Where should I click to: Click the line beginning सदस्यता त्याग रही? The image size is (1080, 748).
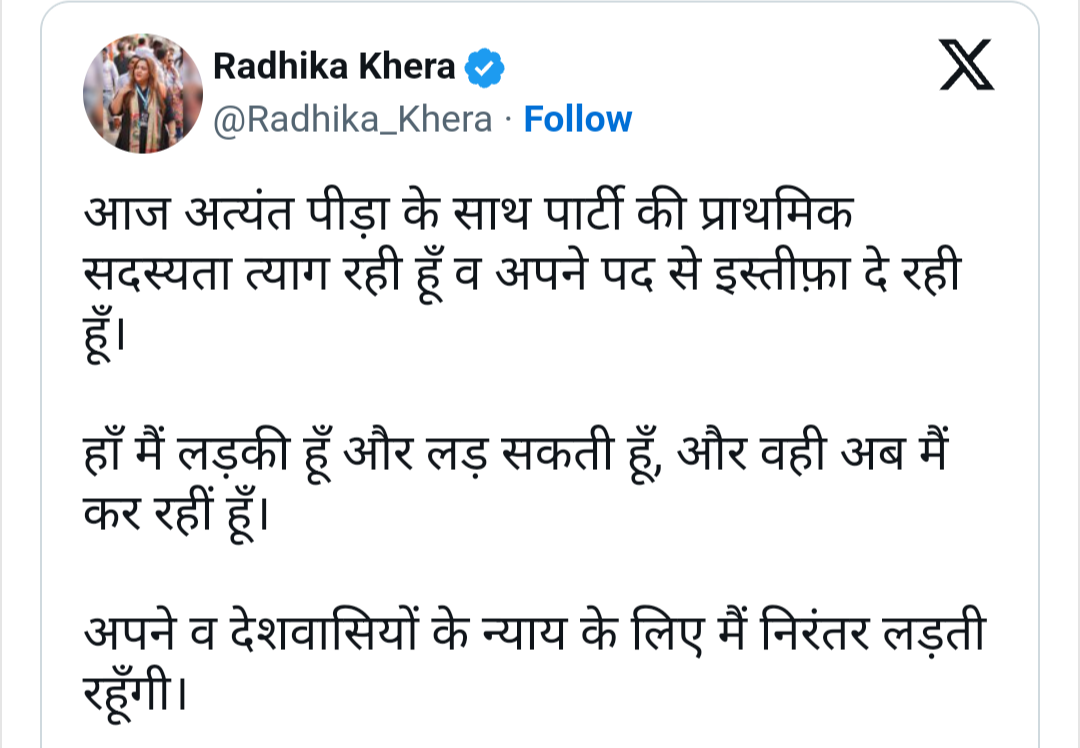522,275
